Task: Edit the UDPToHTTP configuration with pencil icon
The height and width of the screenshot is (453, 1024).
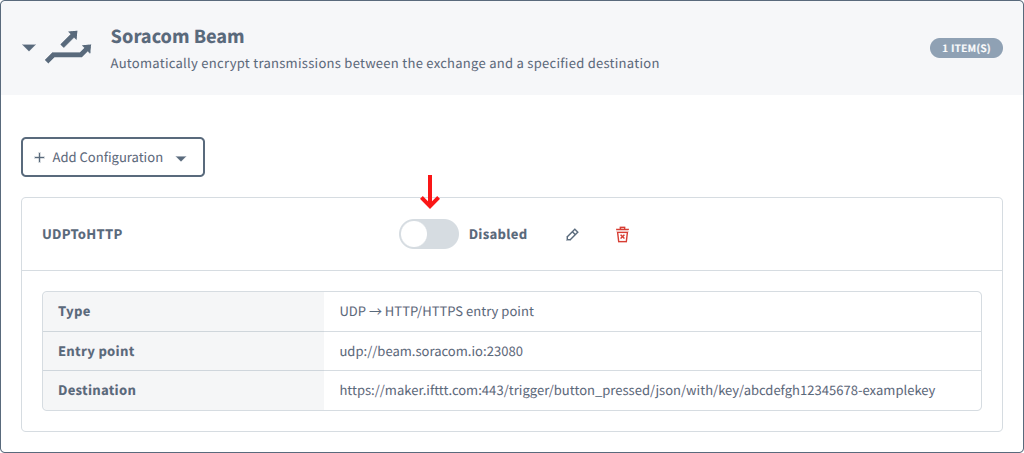Action: 572,235
